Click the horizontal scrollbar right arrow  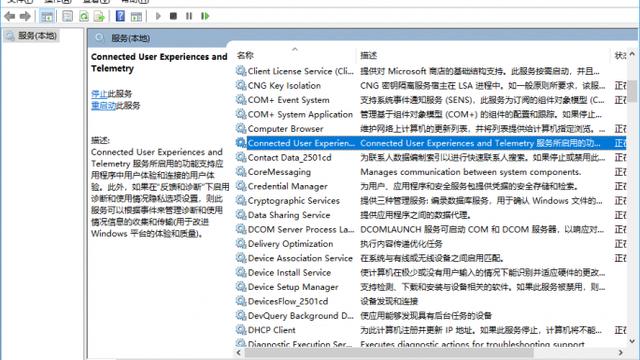coord(620,352)
